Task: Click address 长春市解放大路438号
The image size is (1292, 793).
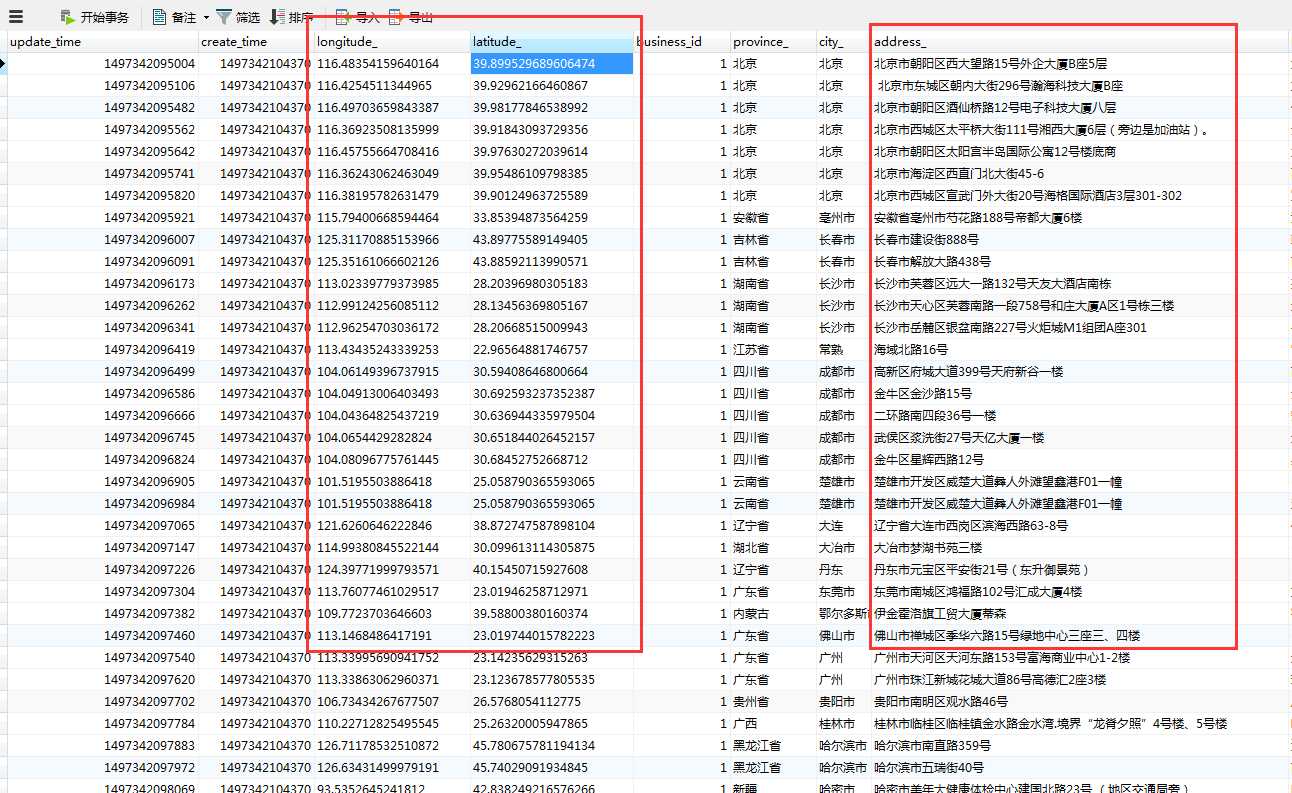Action: click(x=932, y=261)
